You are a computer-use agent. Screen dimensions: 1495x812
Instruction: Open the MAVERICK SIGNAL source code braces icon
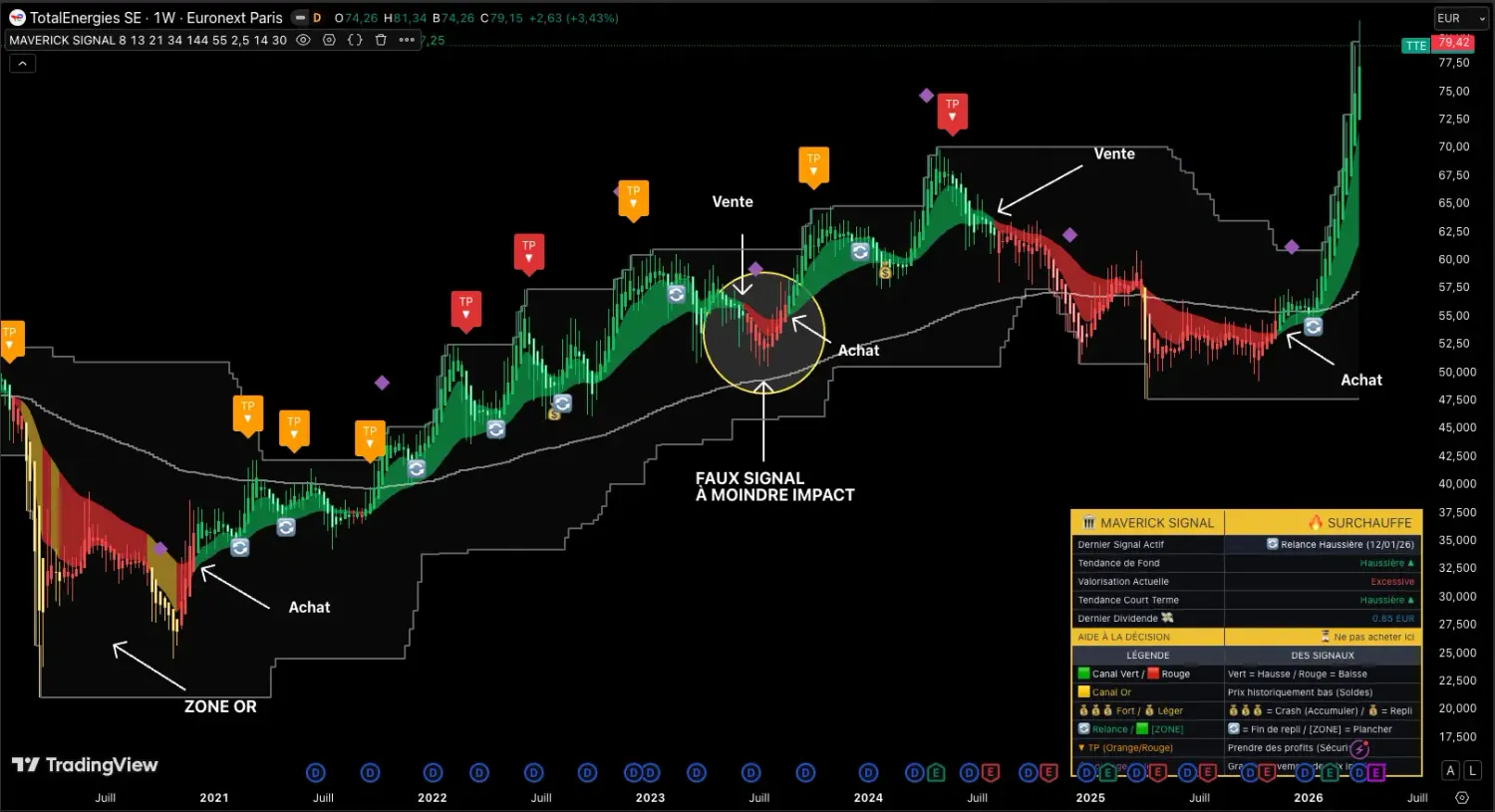355,40
